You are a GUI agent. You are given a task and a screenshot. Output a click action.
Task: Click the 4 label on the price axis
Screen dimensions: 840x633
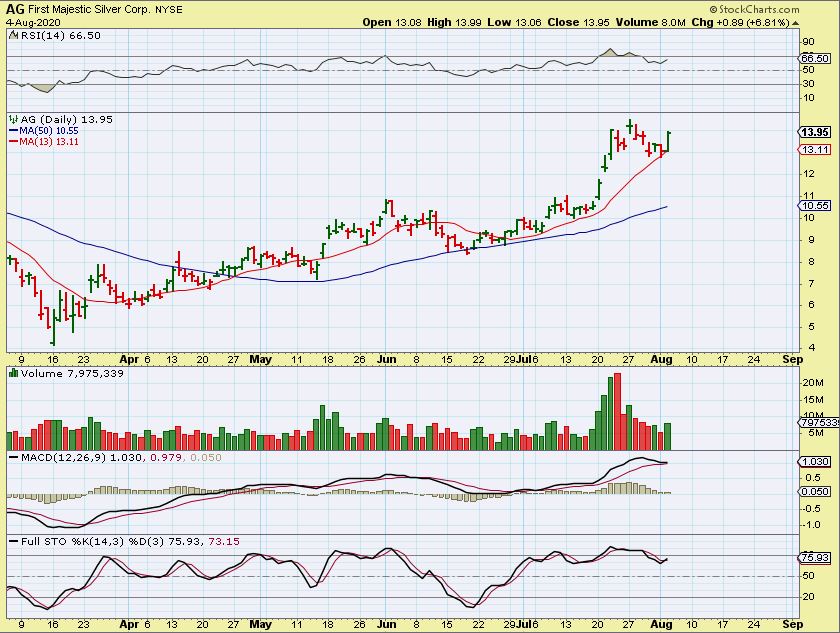(812, 348)
